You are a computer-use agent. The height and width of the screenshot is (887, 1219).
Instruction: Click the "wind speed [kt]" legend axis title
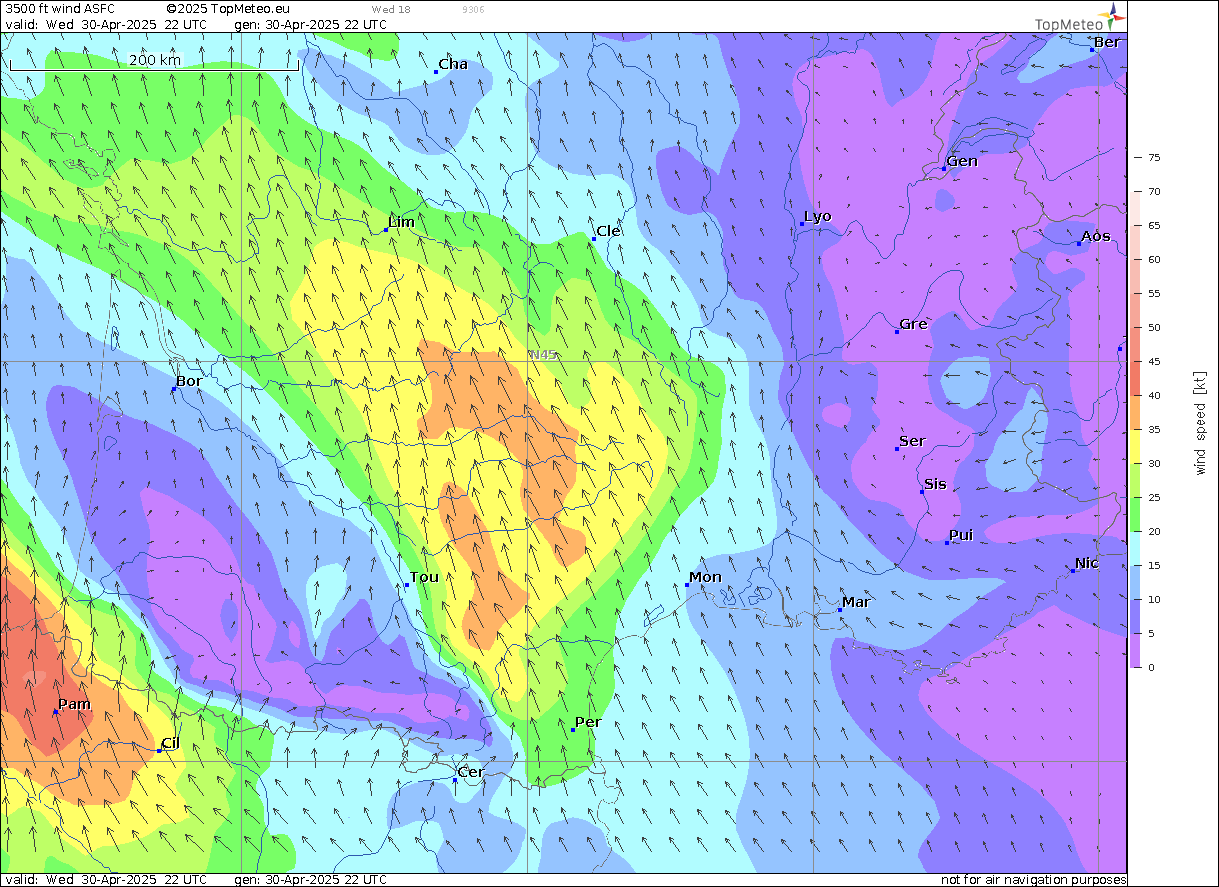tap(1199, 421)
